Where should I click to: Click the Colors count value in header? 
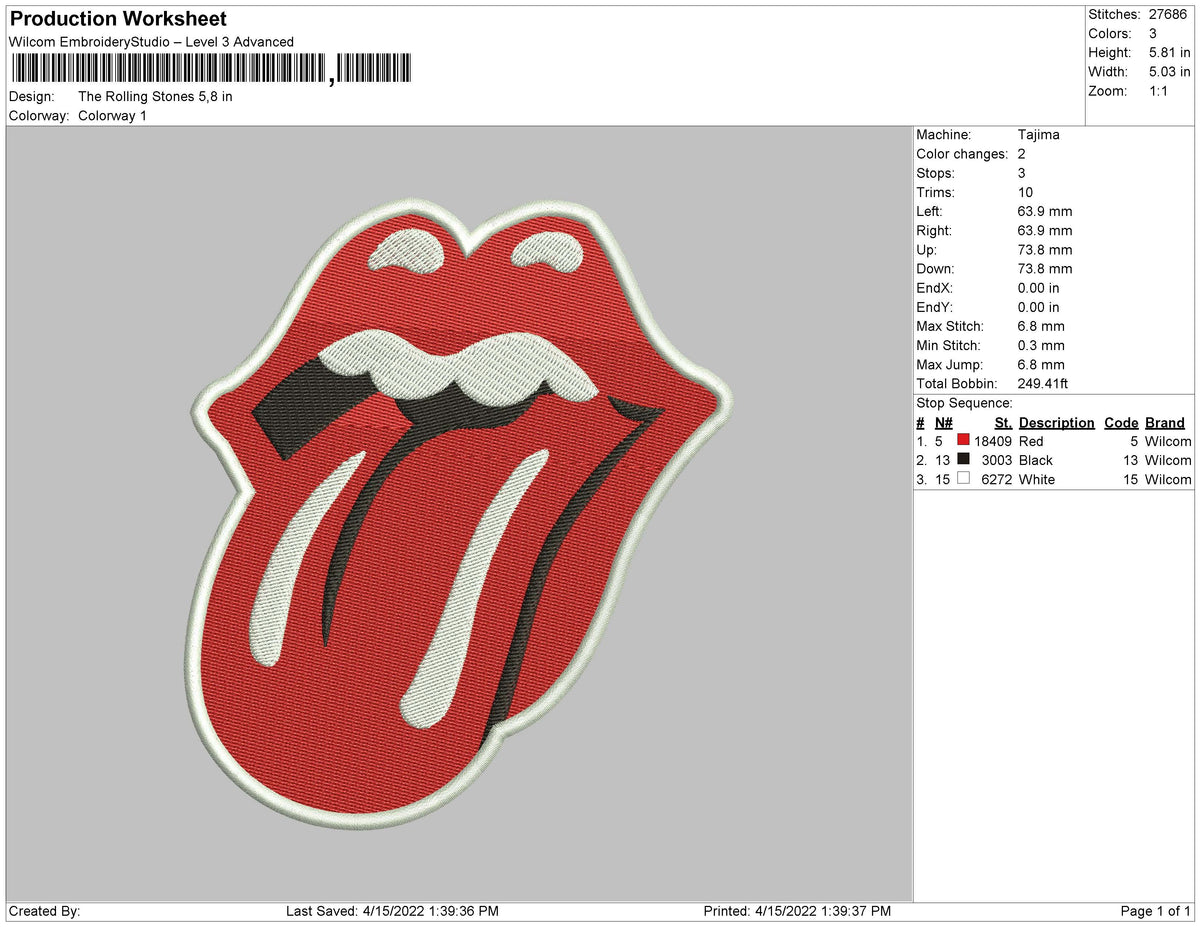click(x=1154, y=34)
